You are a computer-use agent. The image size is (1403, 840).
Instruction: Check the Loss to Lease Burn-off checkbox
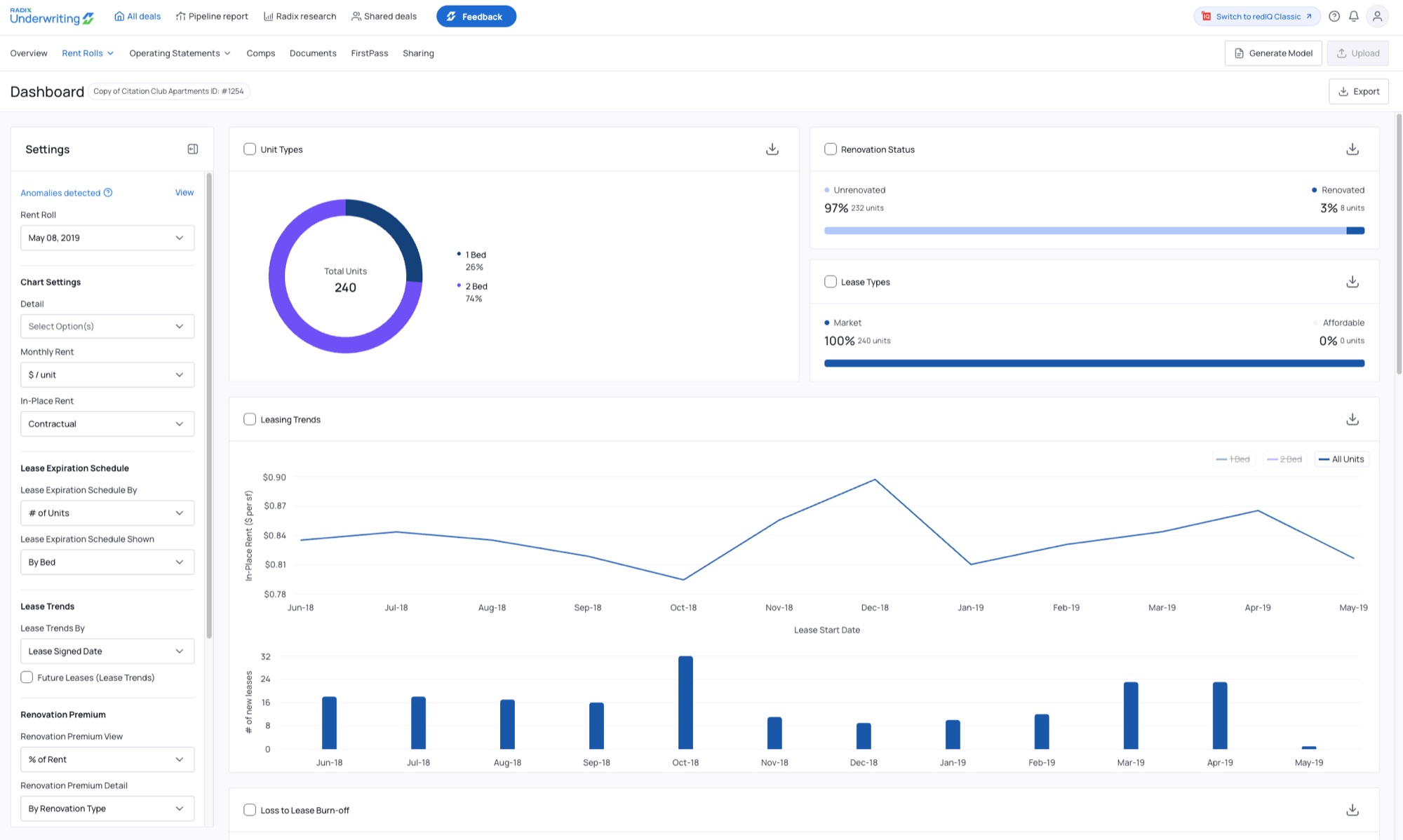tap(250, 810)
